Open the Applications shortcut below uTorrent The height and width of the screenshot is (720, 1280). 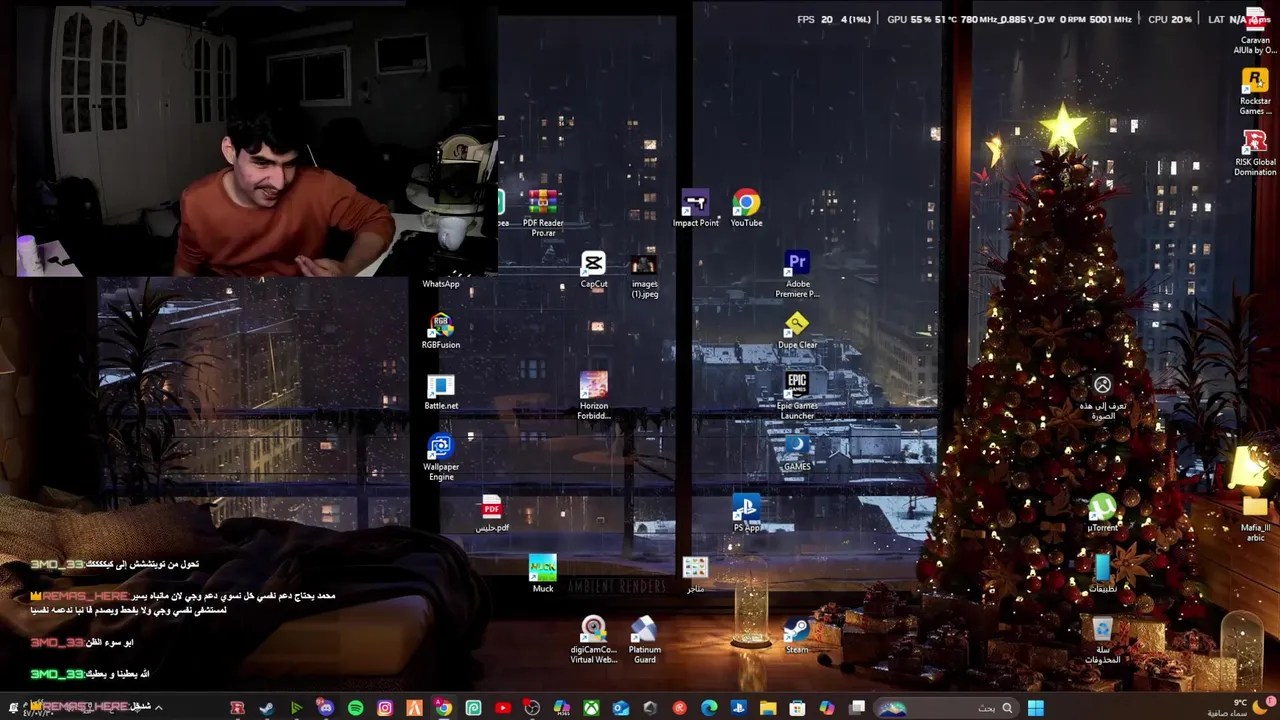coord(1102,575)
